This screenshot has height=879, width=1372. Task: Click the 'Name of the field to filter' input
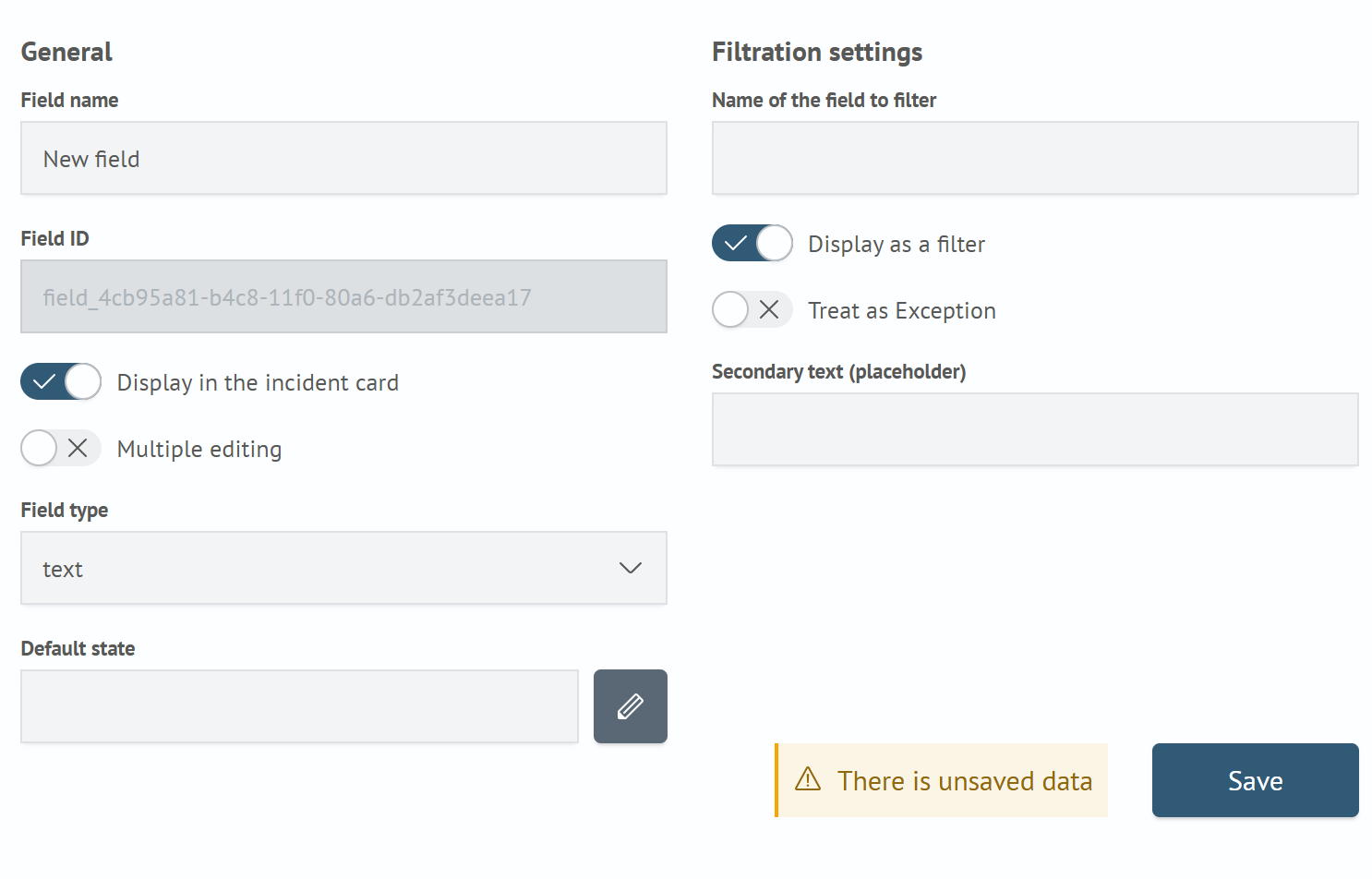1034,158
